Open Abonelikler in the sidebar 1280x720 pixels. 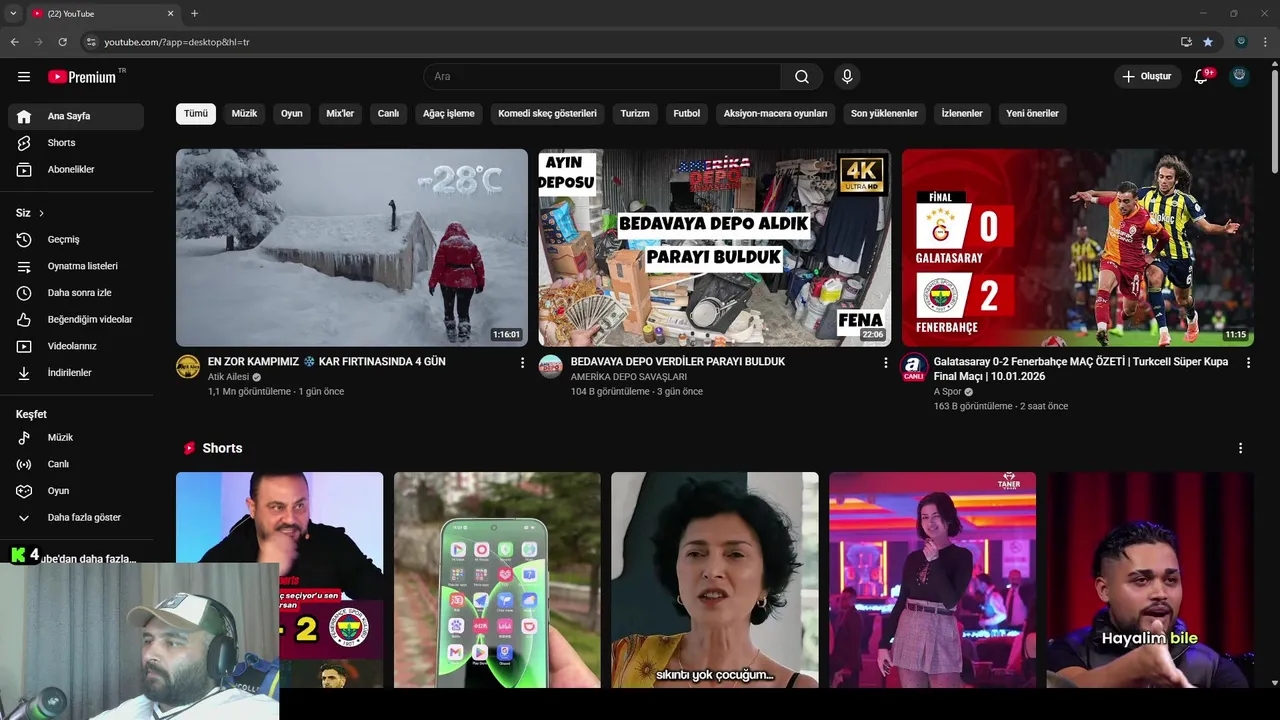[x=76, y=170]
